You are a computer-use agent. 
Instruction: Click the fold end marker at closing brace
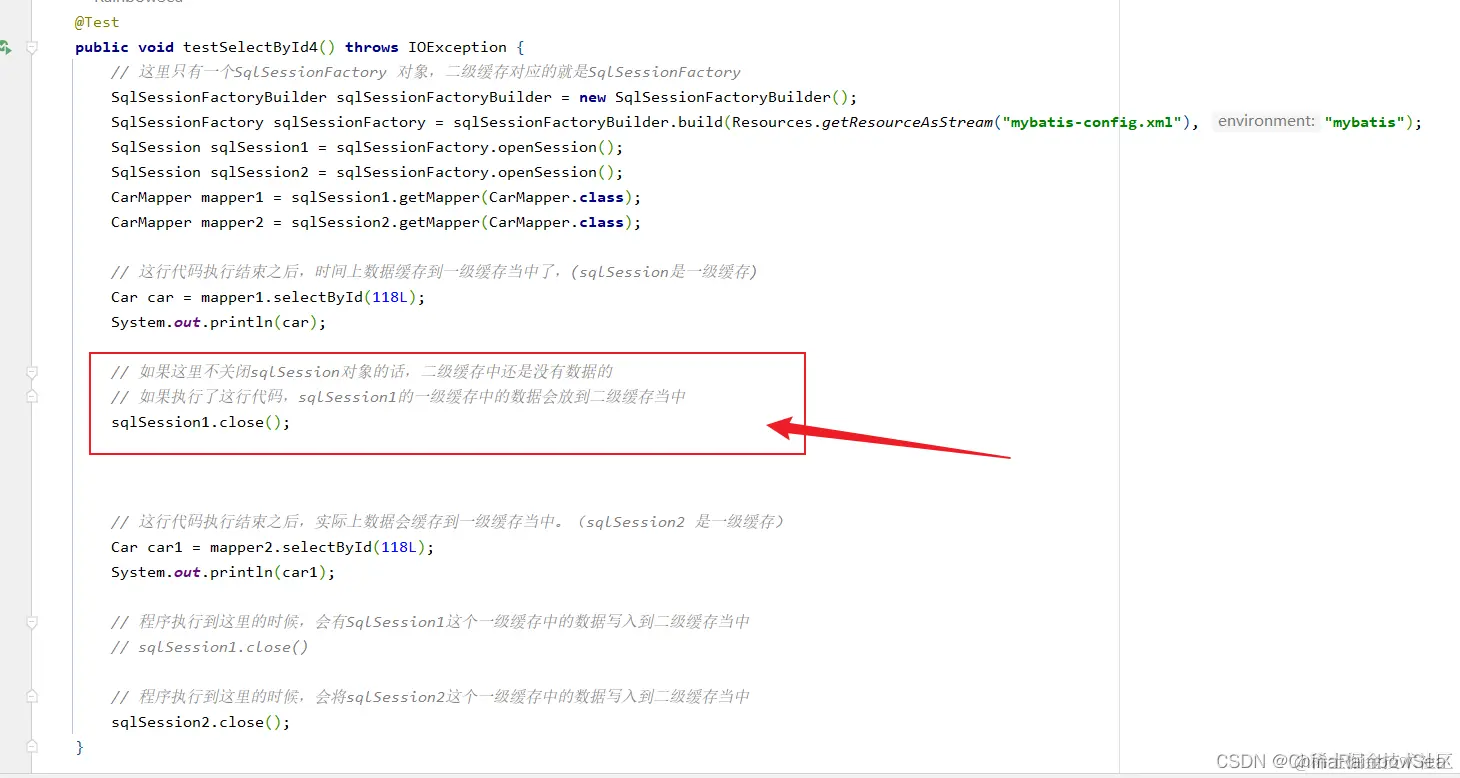tap(32, 747)
